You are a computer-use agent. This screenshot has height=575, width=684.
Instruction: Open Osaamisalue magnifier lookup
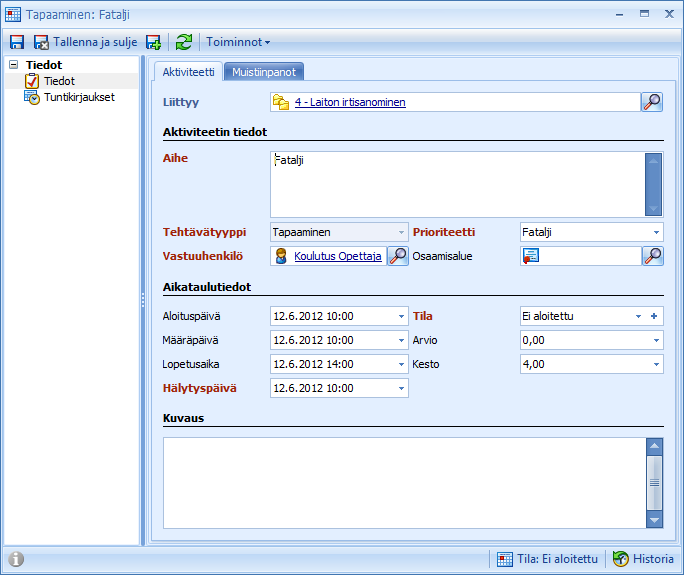[x=653, y=256]
